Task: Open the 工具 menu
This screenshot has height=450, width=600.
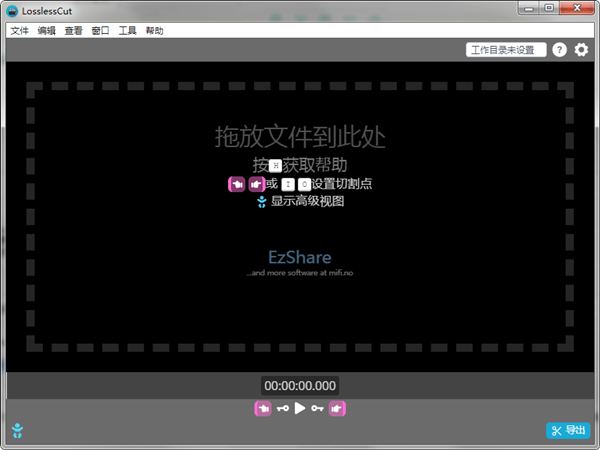Action: [127, 31]
